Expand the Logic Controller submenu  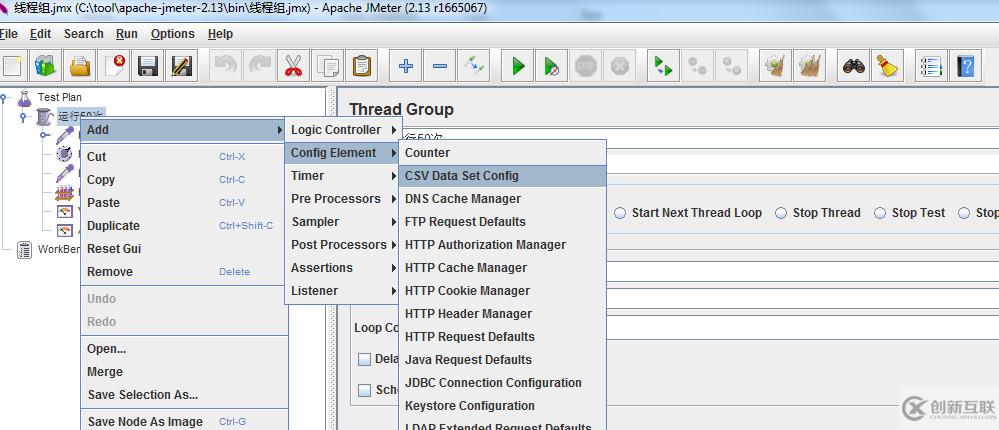pos(343,130)
